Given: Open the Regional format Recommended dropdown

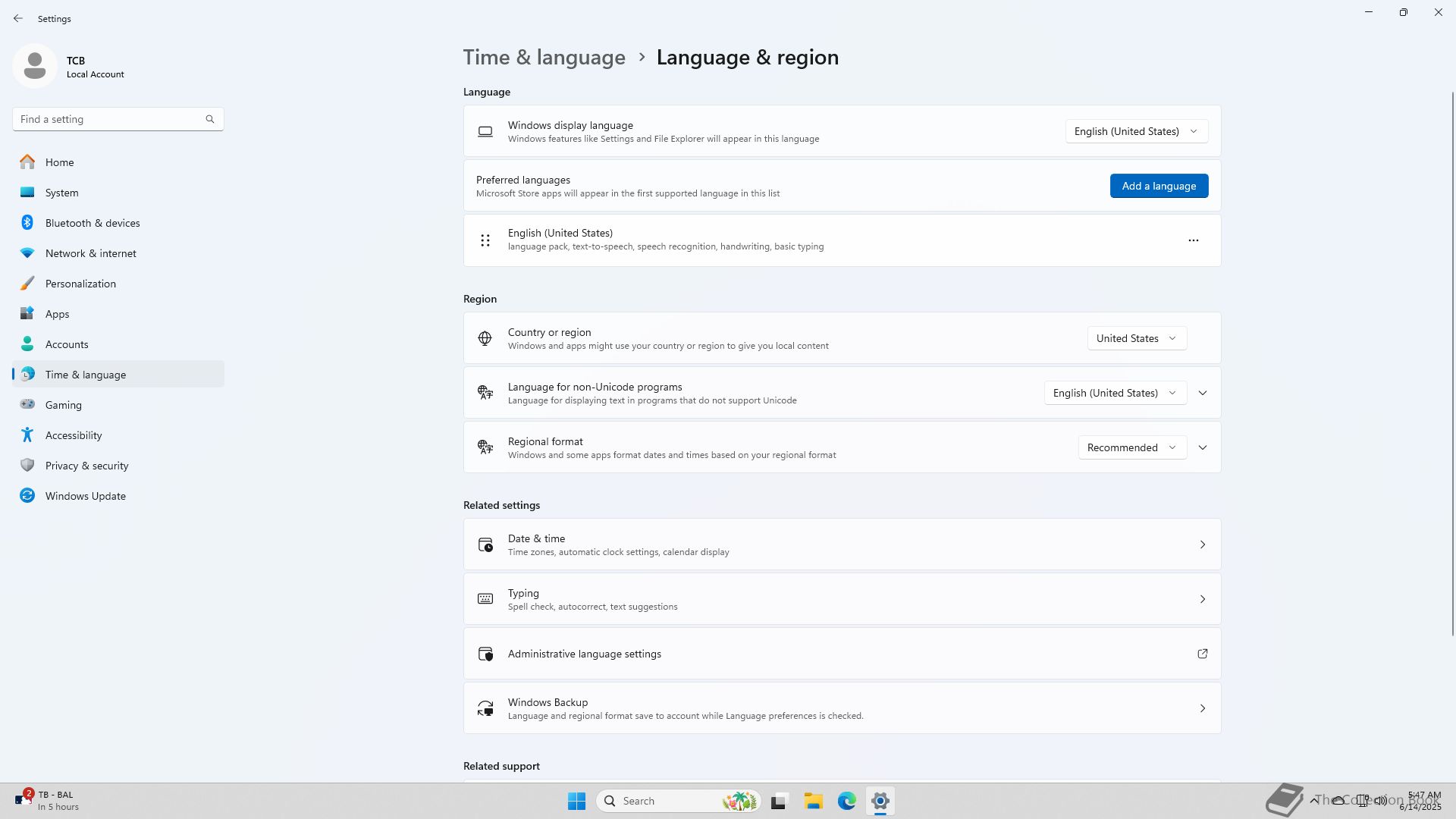Looking at the screenshot, I should point(1131,447).
